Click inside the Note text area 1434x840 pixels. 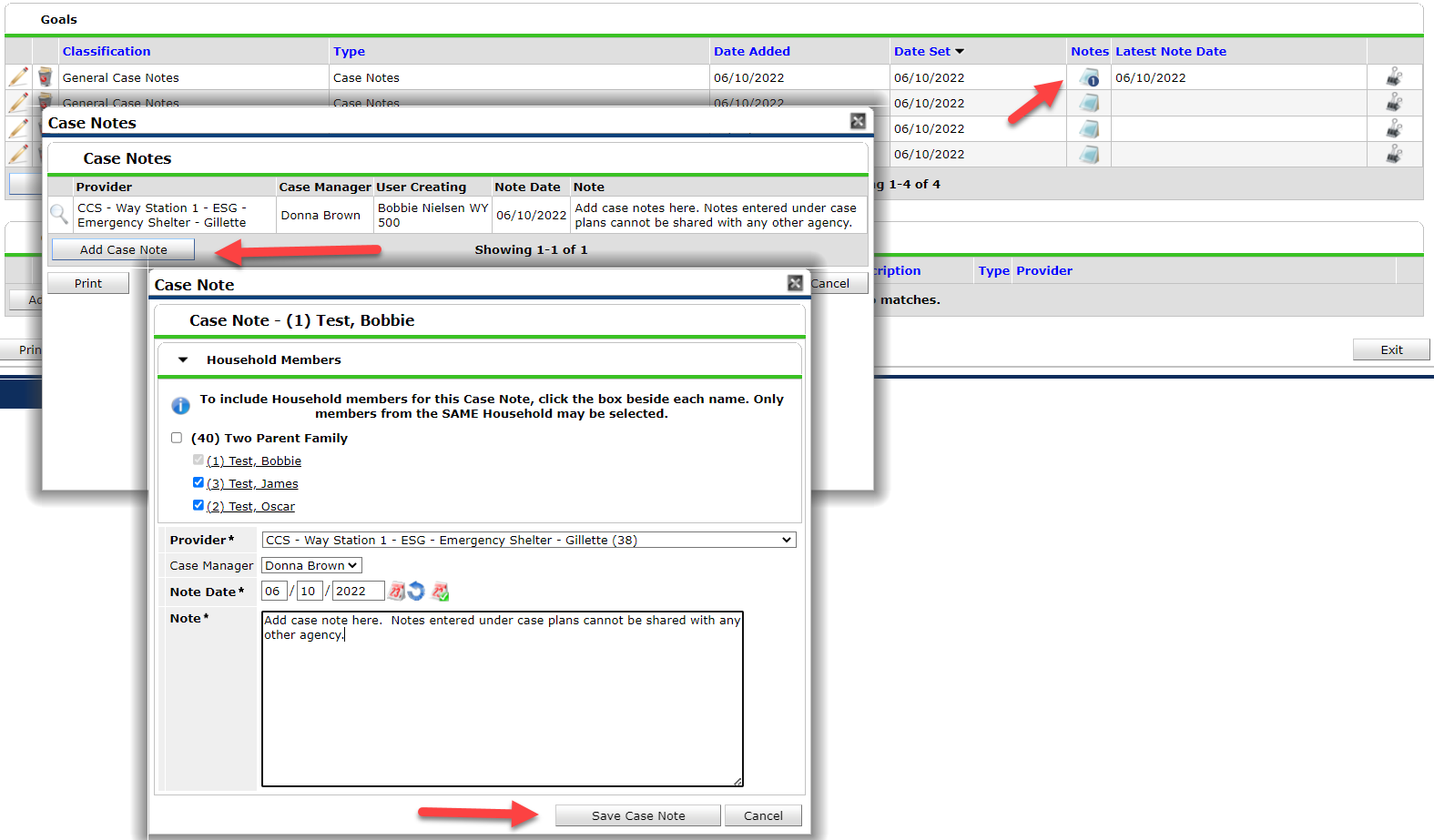coord(503,699)
